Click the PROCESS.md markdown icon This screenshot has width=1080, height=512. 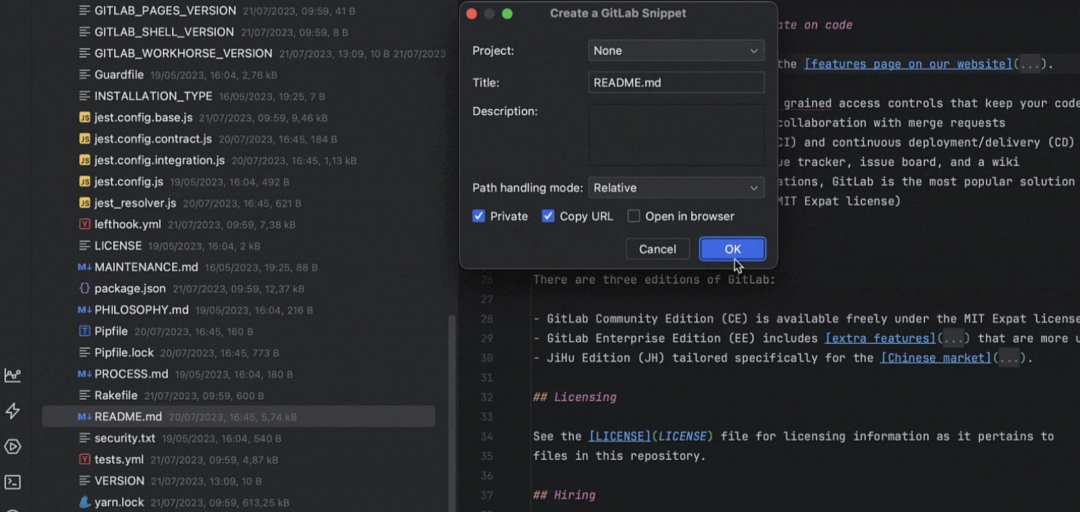85,374
